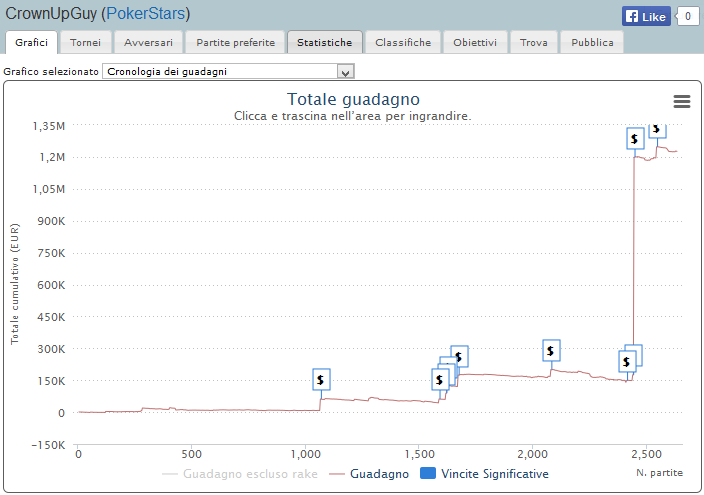
Task: Open the chart hamburger menu icon
Action: click(682, 102)
